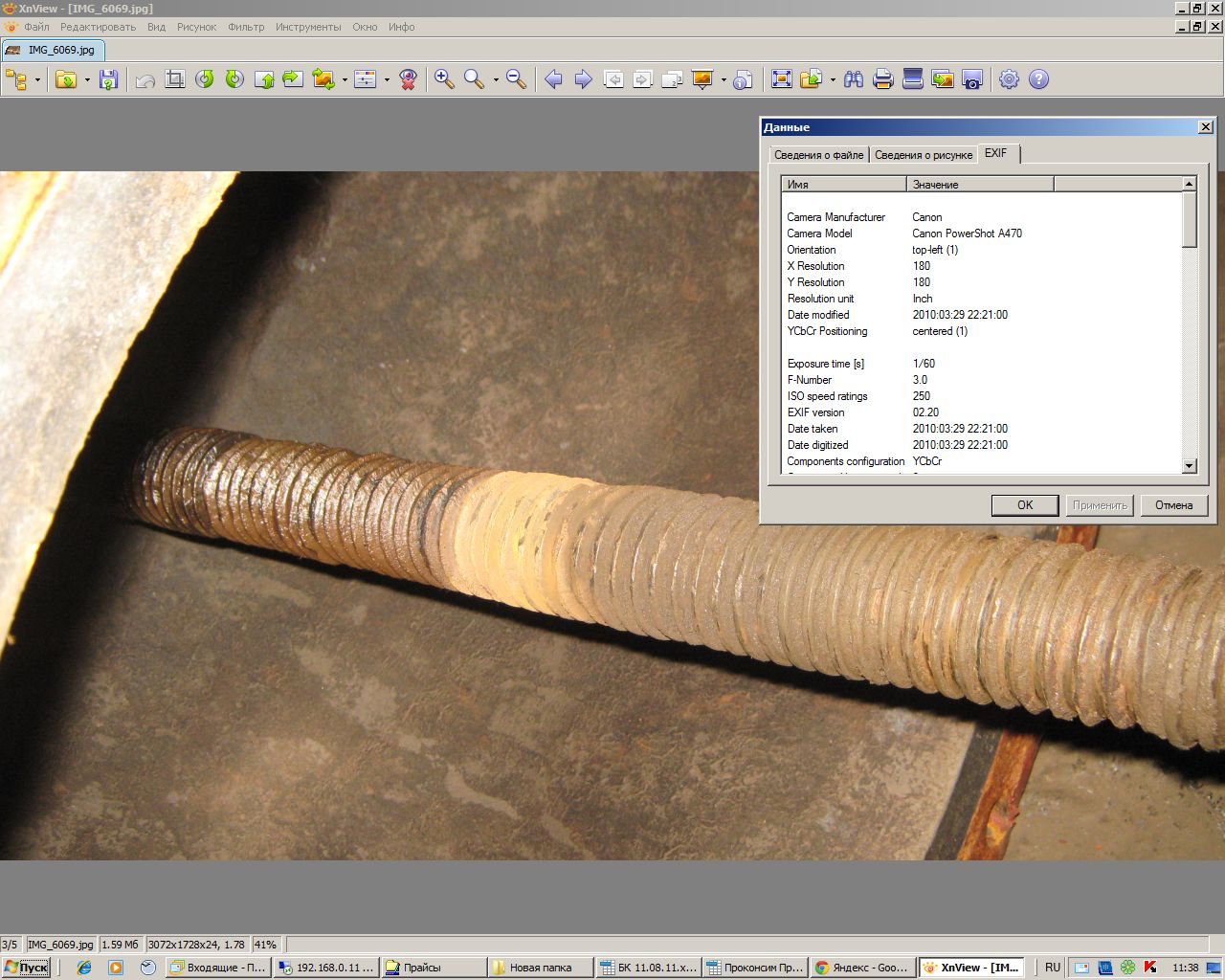
Task: Click the Zoom out magnifier icon
Action: pyautogui.click(x=516, y=79)
